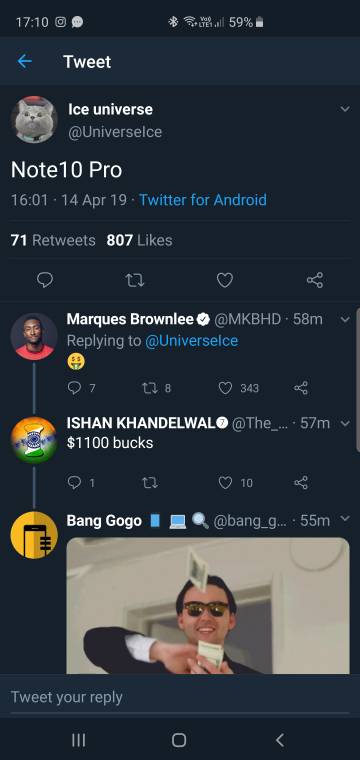Viewport: 360px width, 760px height.
Task: Open the @UniverseIce mention link
Action: click(192, 341)
